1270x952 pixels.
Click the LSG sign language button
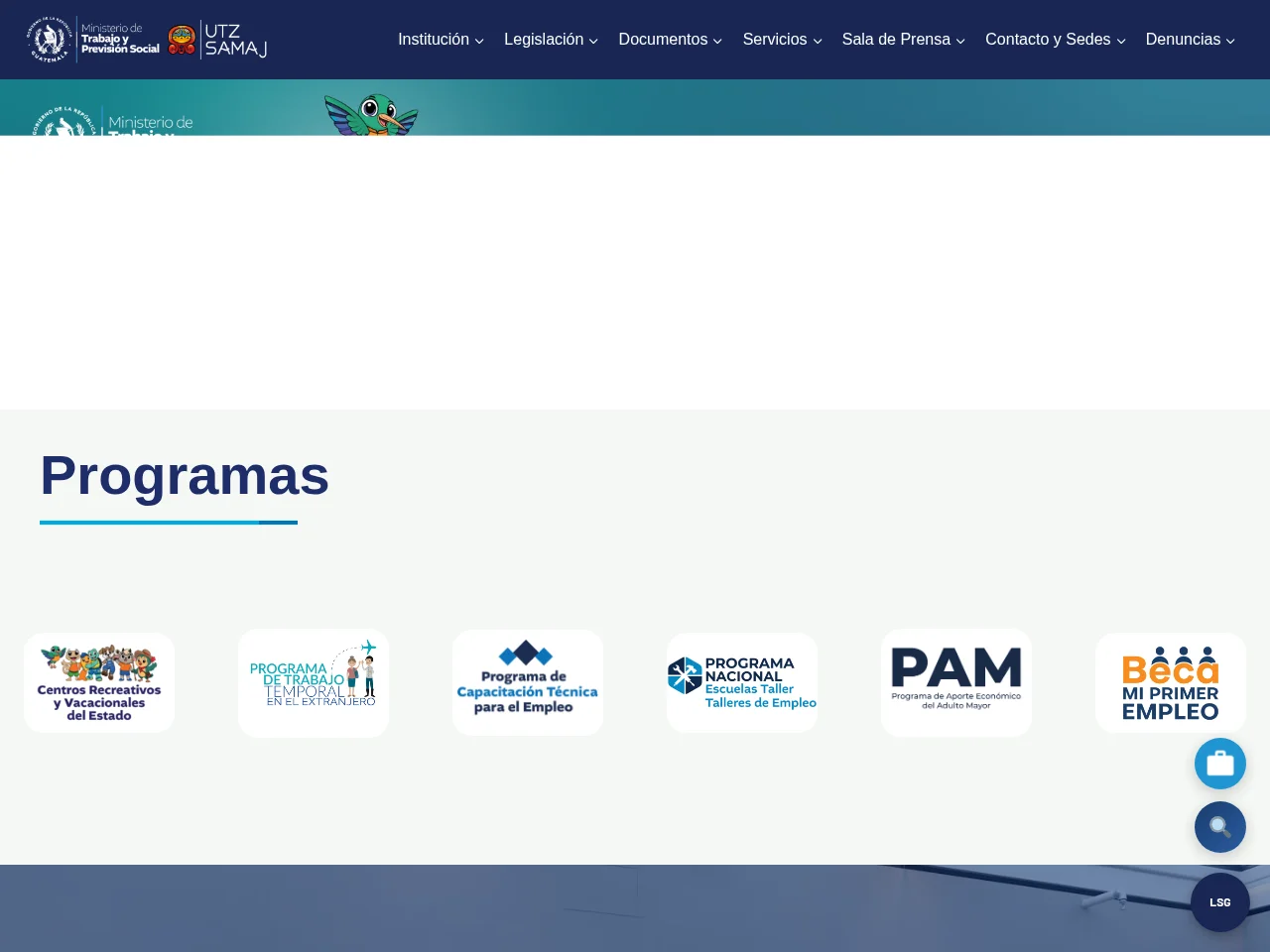1220,902
